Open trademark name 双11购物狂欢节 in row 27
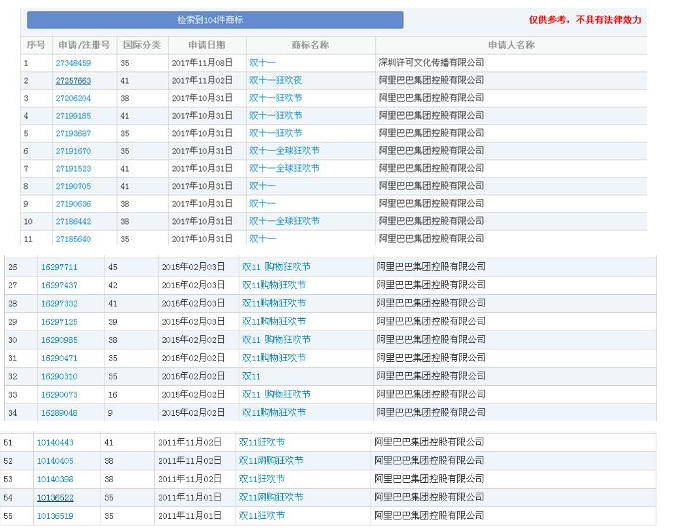The width and height of the screenshot is (677, 531). click(274, 285)
